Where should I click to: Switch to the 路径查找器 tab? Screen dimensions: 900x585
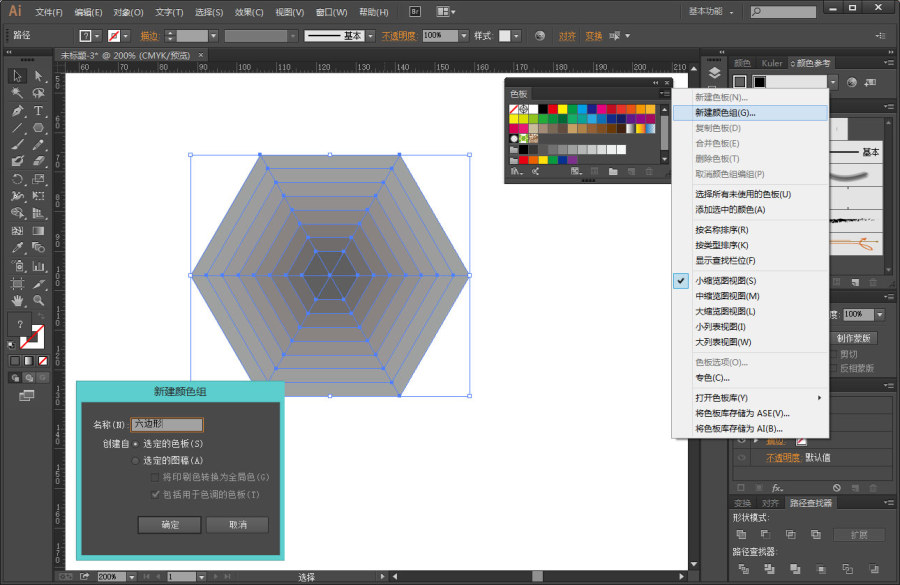tap(810, 503)
